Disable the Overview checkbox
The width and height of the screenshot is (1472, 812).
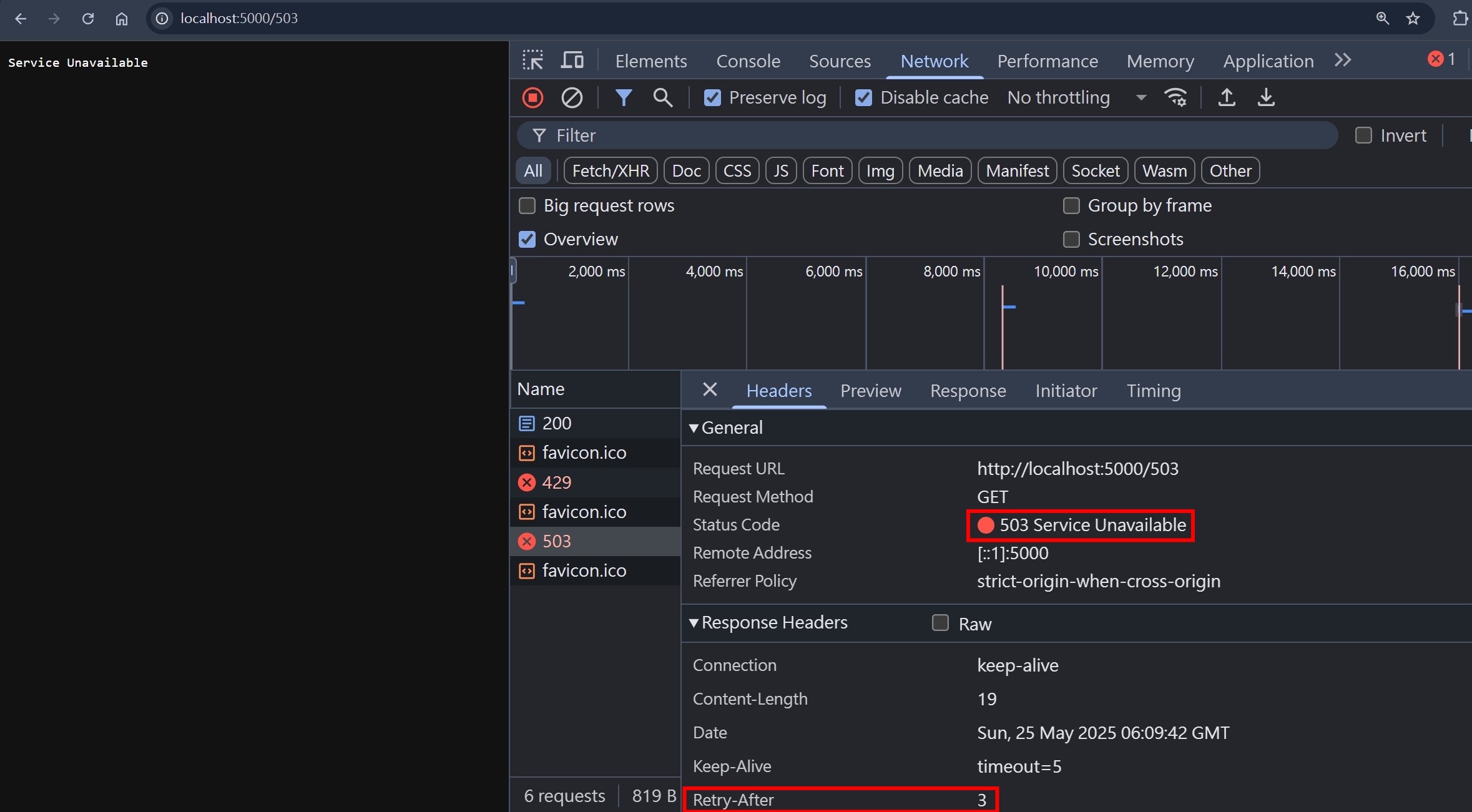(527, 239)
